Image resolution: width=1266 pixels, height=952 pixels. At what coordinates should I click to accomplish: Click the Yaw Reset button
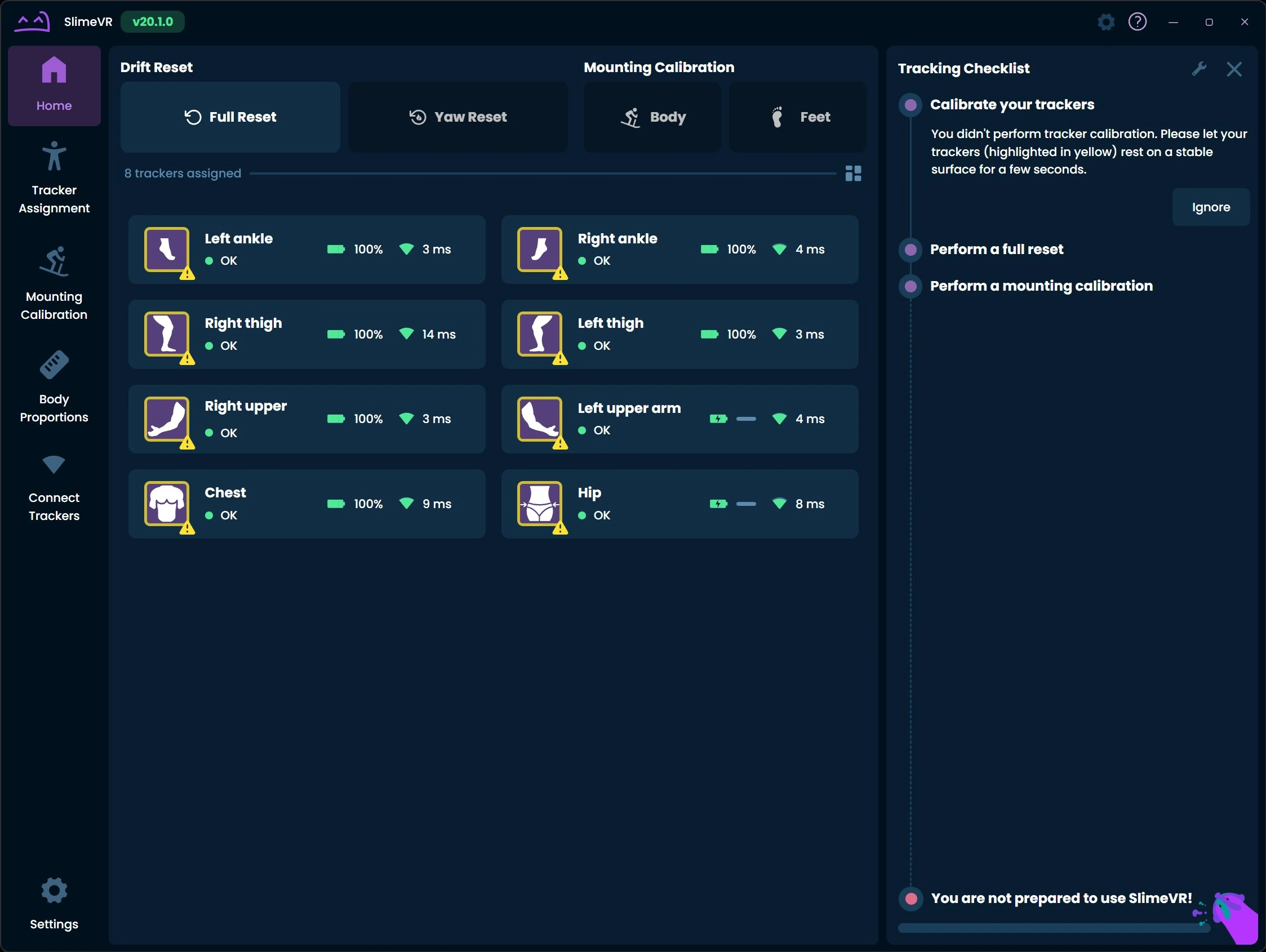pos(458,117)
